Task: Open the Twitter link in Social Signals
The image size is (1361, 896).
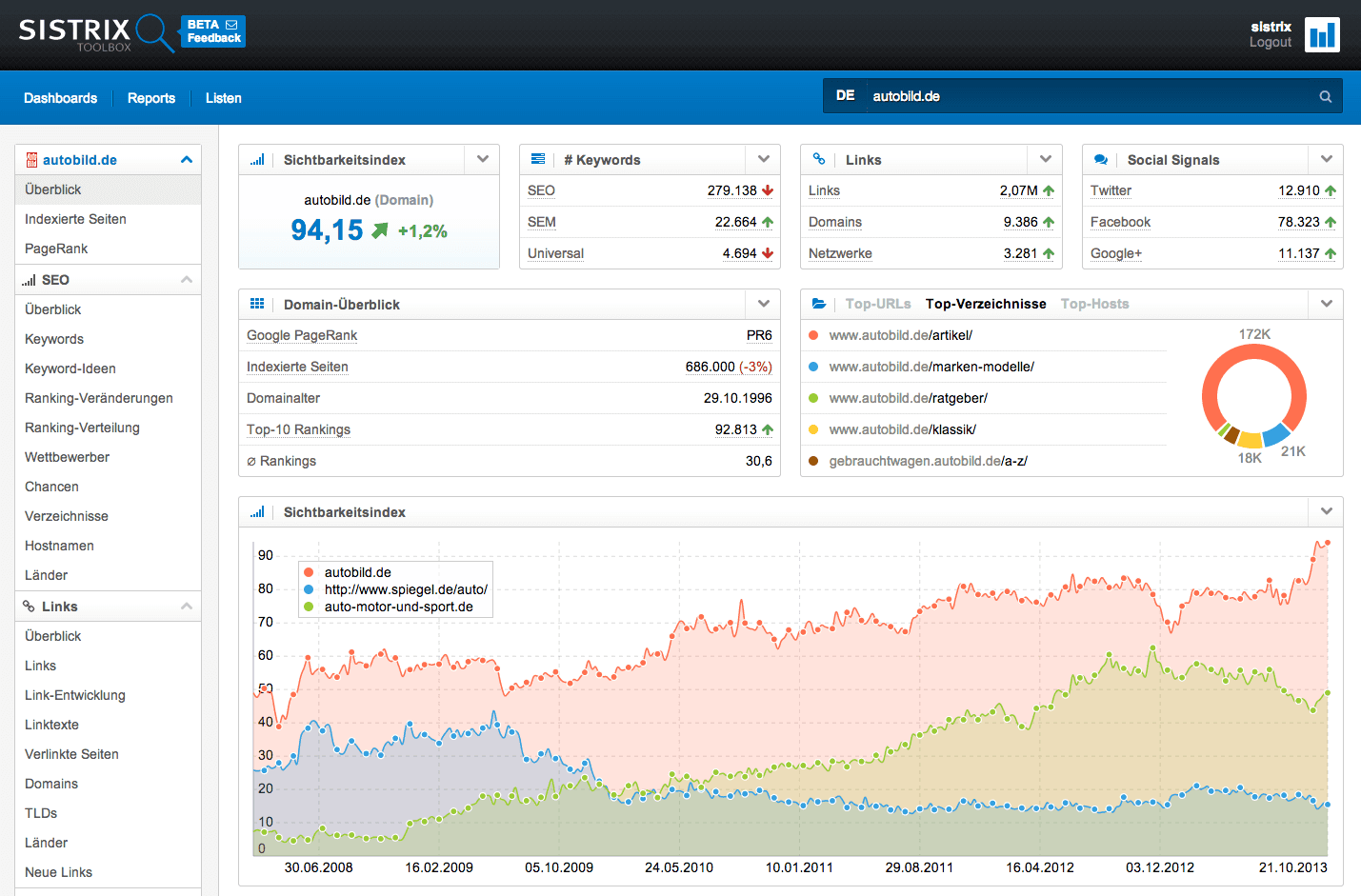Action: [1111, 190]
